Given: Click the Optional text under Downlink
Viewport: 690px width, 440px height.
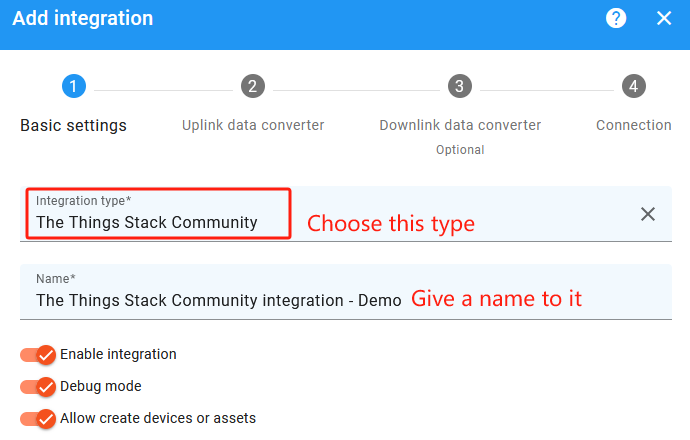Looking at the screenshot, I should (x=460, y=150).
